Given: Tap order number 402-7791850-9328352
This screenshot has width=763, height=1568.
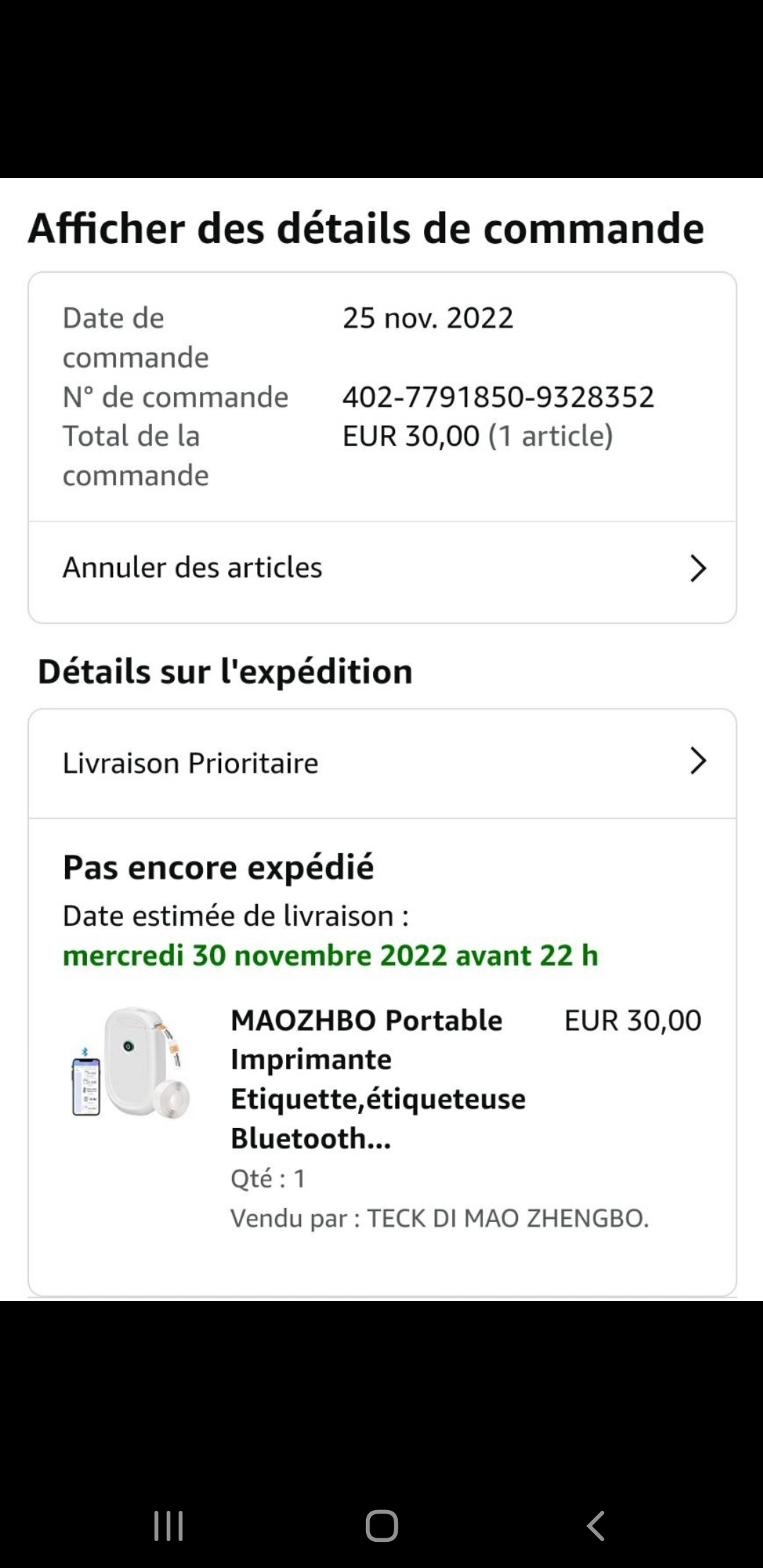Looking at the screenshot, I should [x=498, y=397].
